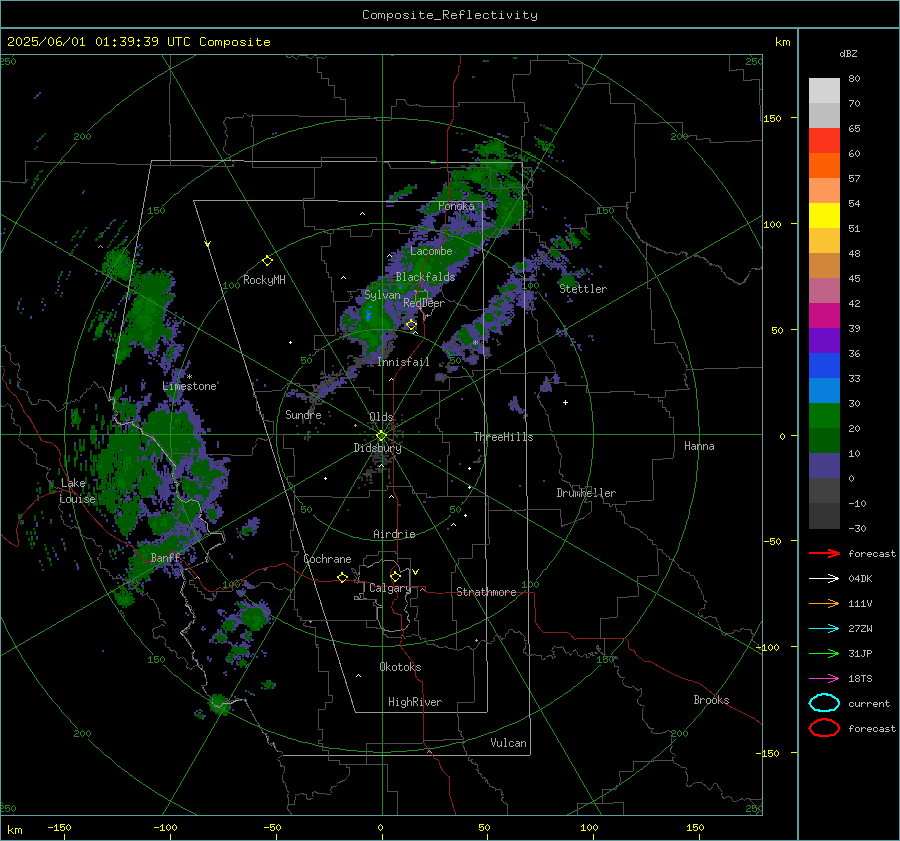Click the Innisfail city label
The width and height of the screenshot is (900, 841).
click(x=403, y=362)
